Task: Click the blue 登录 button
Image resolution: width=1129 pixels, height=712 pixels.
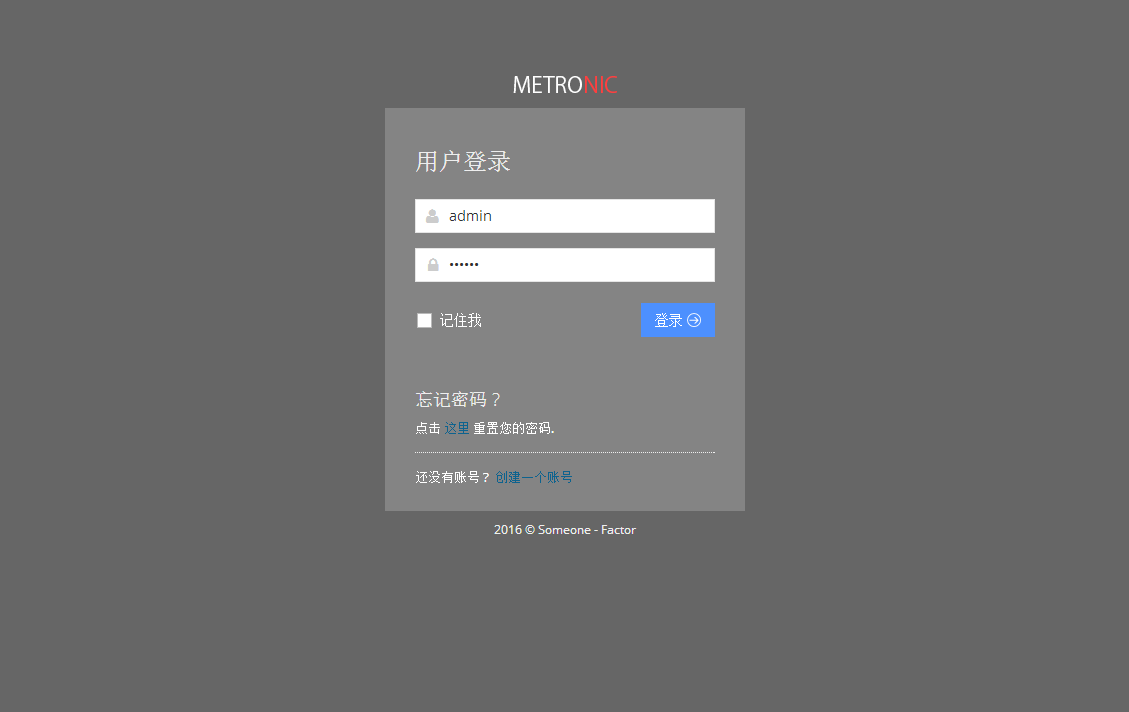Action: (678, 320)
